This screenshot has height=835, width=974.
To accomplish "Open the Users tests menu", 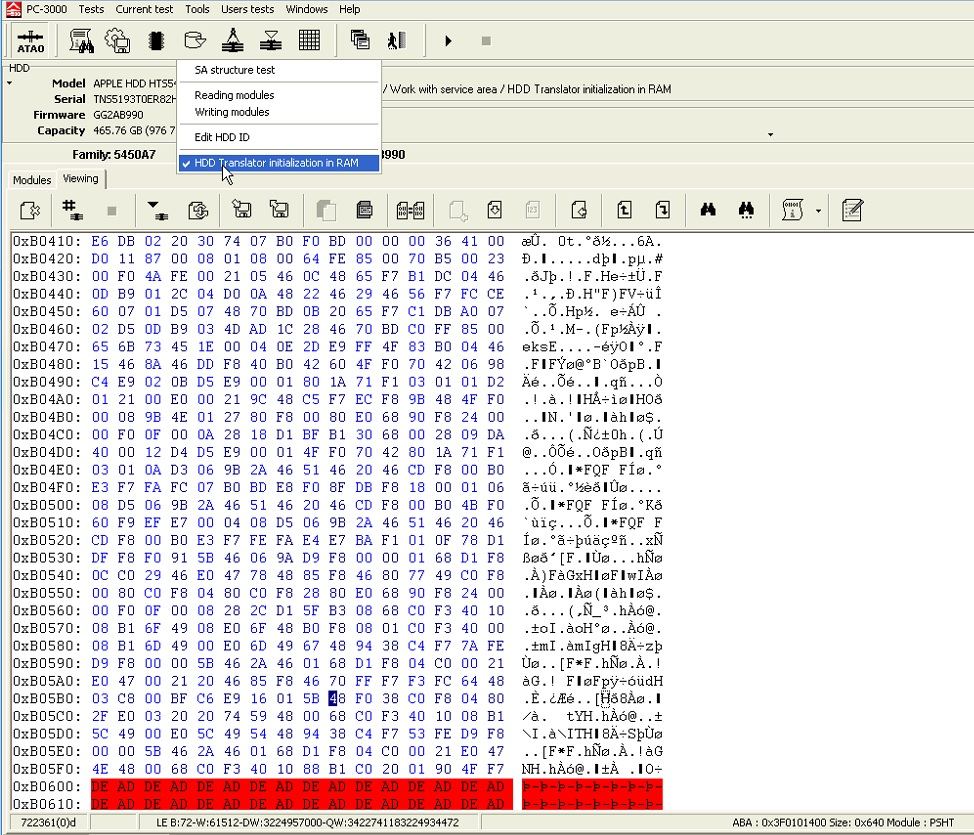I will pyautogui.click(x=247, y=9).
